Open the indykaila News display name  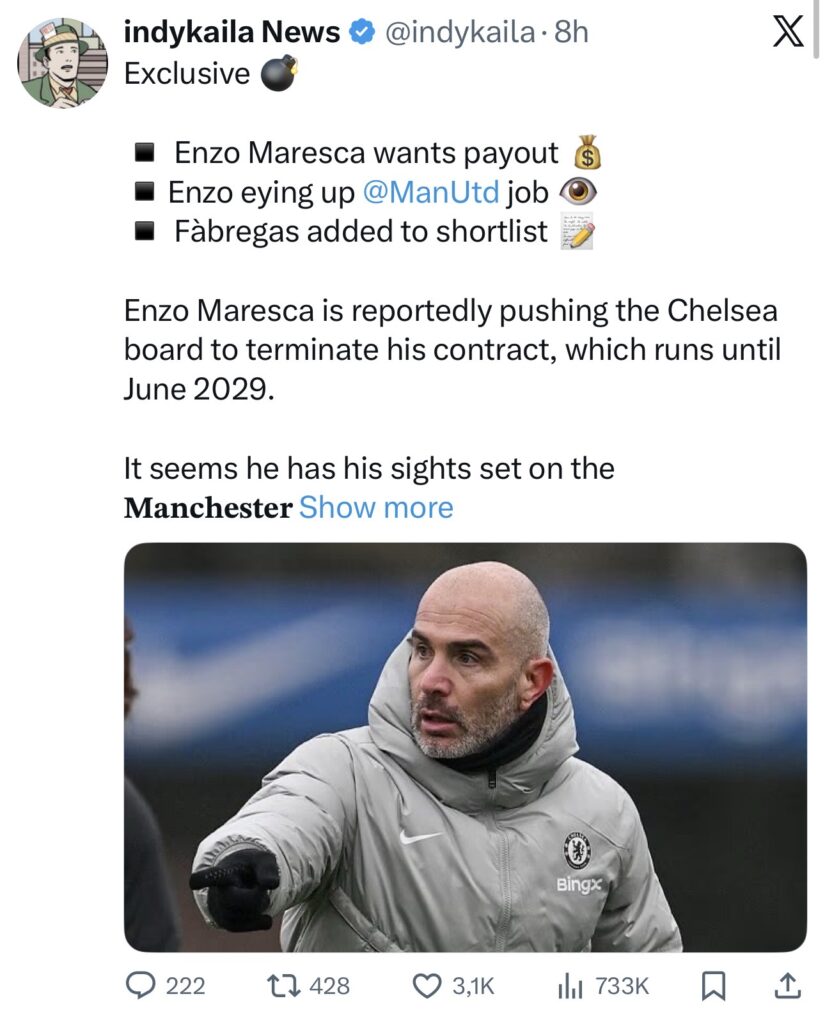point(231,33)
